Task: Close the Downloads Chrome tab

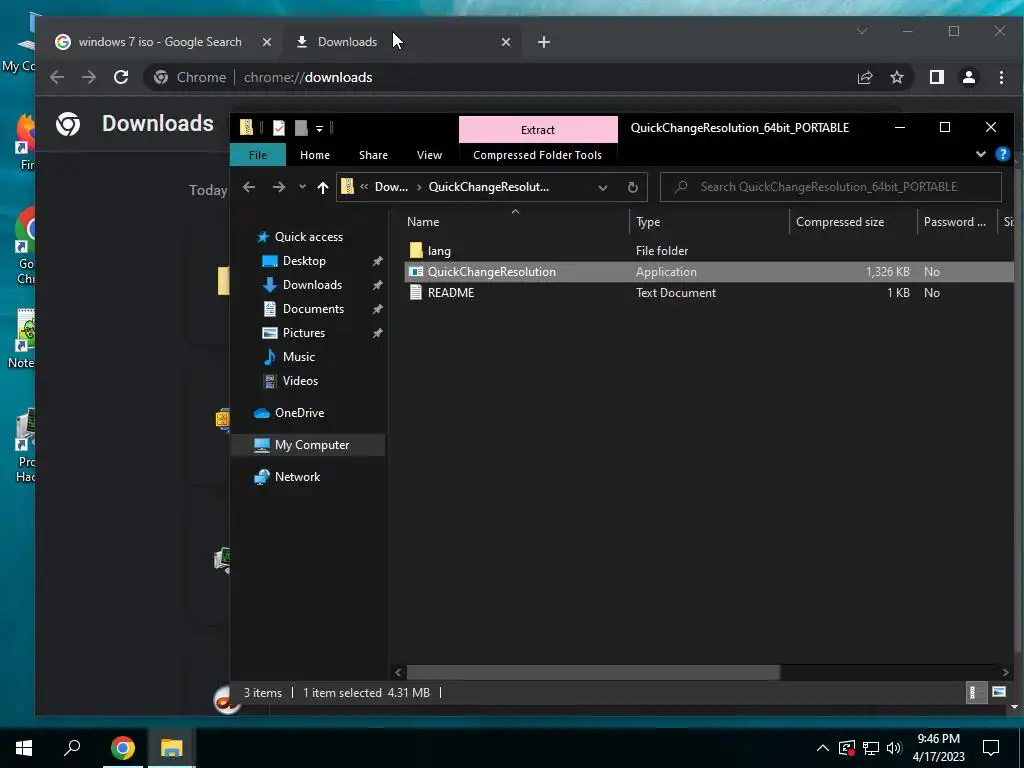Action: click(505, 42)
